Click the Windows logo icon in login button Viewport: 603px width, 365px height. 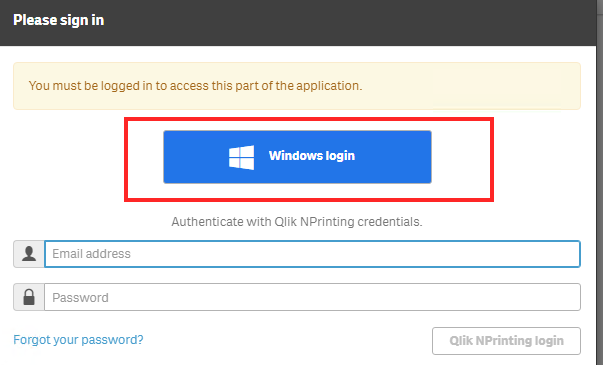point(242,157)
